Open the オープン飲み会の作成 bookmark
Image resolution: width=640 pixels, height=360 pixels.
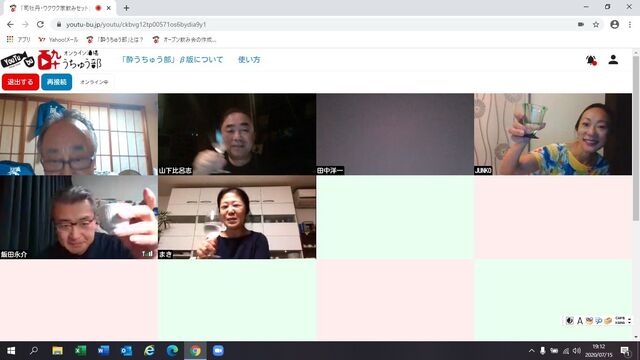pyautogui.click(x=184, y=40)
